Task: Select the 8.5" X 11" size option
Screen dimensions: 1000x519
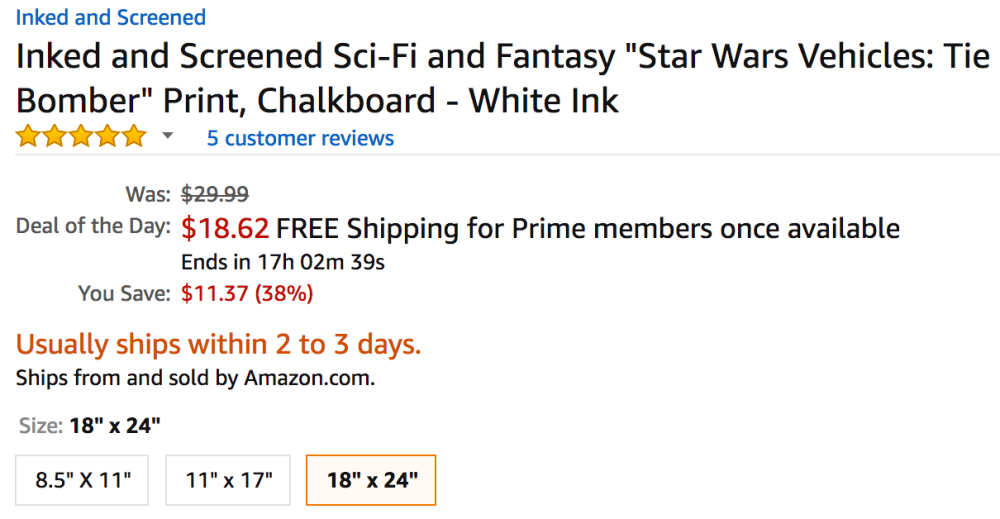Action: (x=82, y=480)
